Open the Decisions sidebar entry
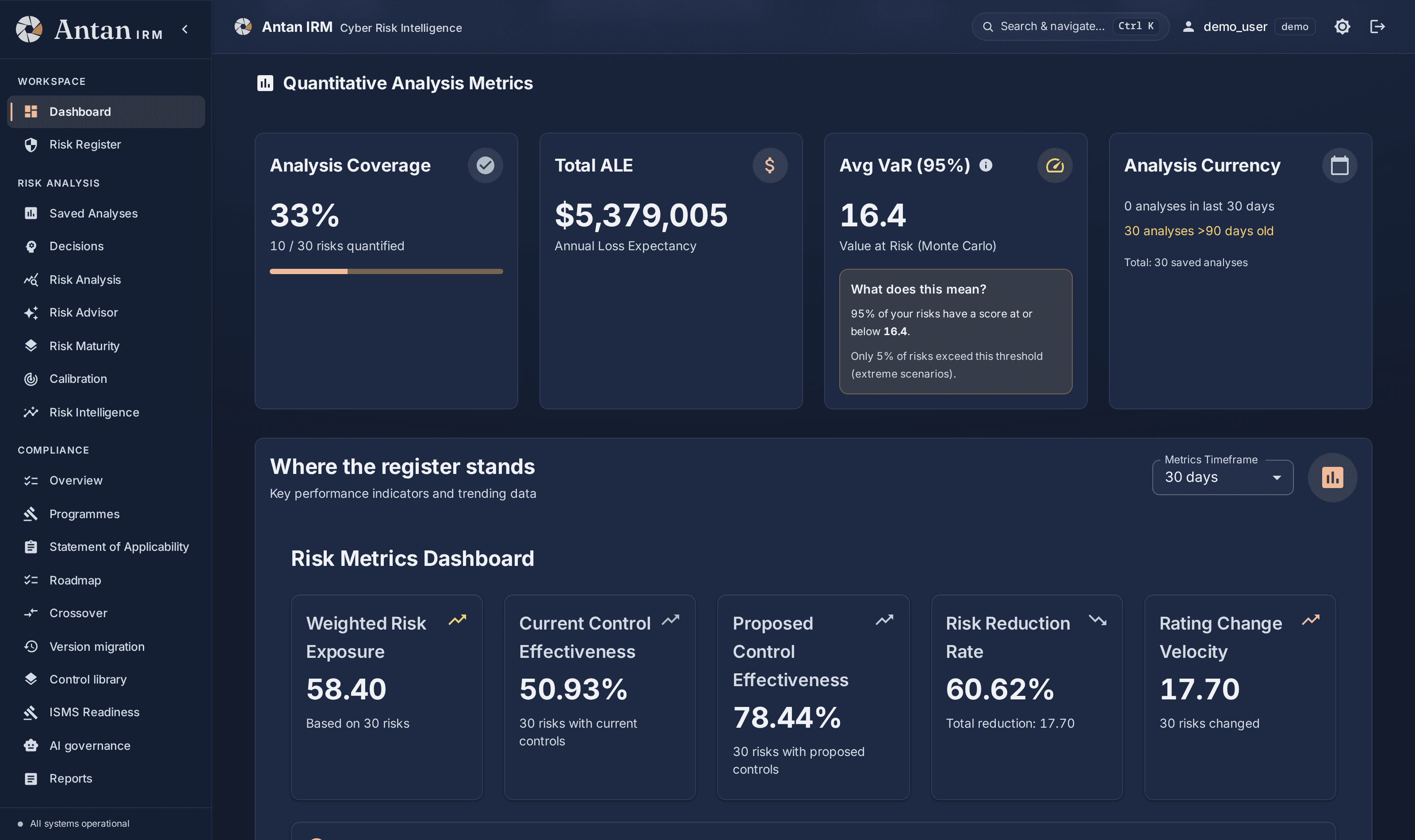The image size is (1415, 840). tap(106, 246)
